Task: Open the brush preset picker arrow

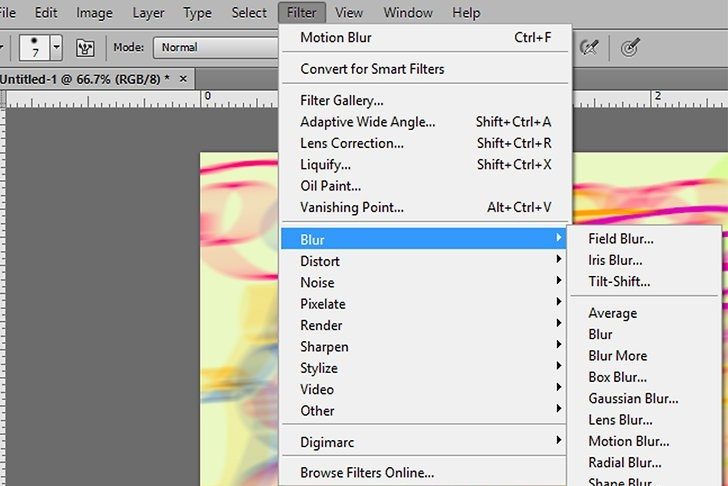Action: pyautogui.click(x=56, y=47)
